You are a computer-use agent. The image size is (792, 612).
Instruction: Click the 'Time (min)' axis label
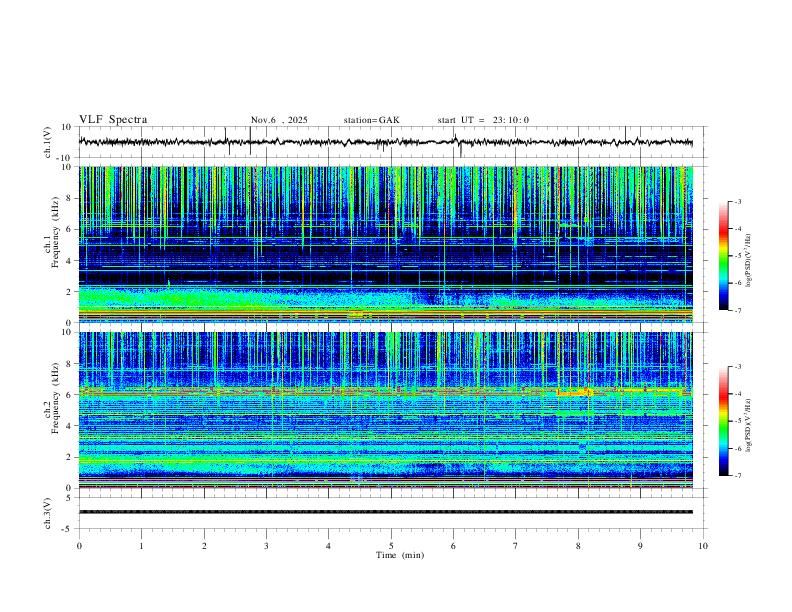400,555
